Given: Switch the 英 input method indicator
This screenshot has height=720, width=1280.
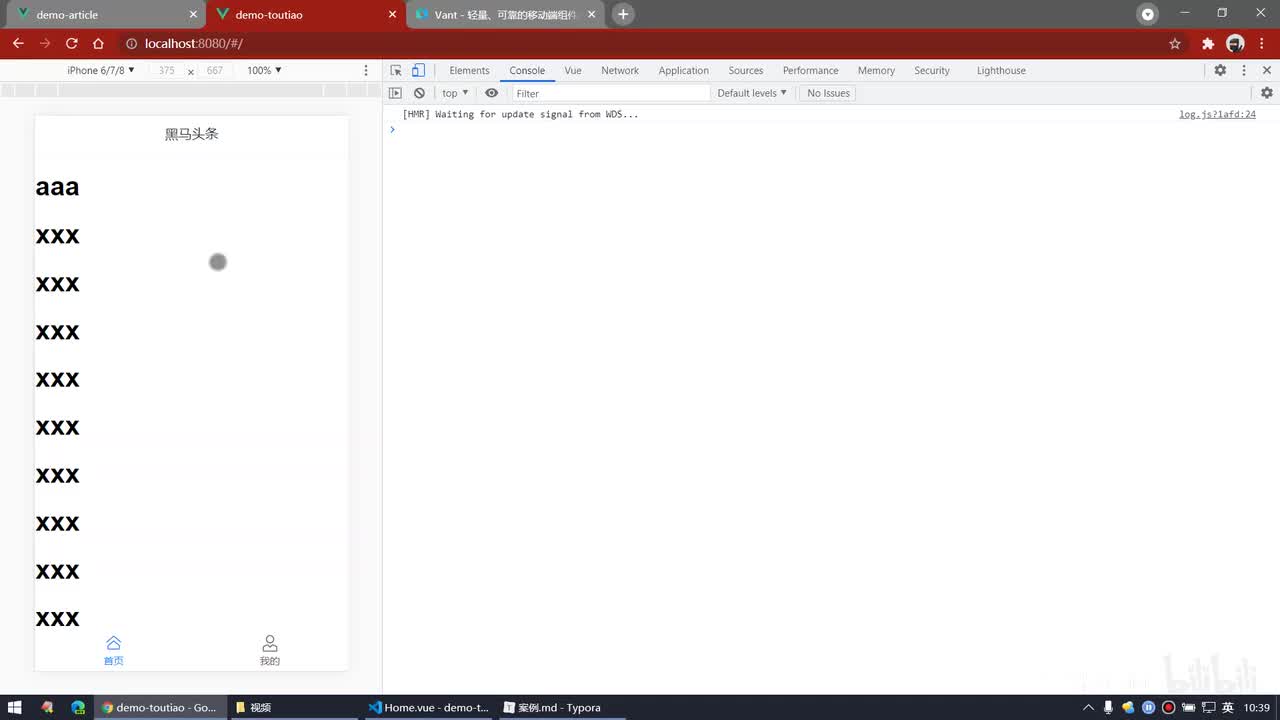Looking at the screenshot, I should pos(1227,707).
